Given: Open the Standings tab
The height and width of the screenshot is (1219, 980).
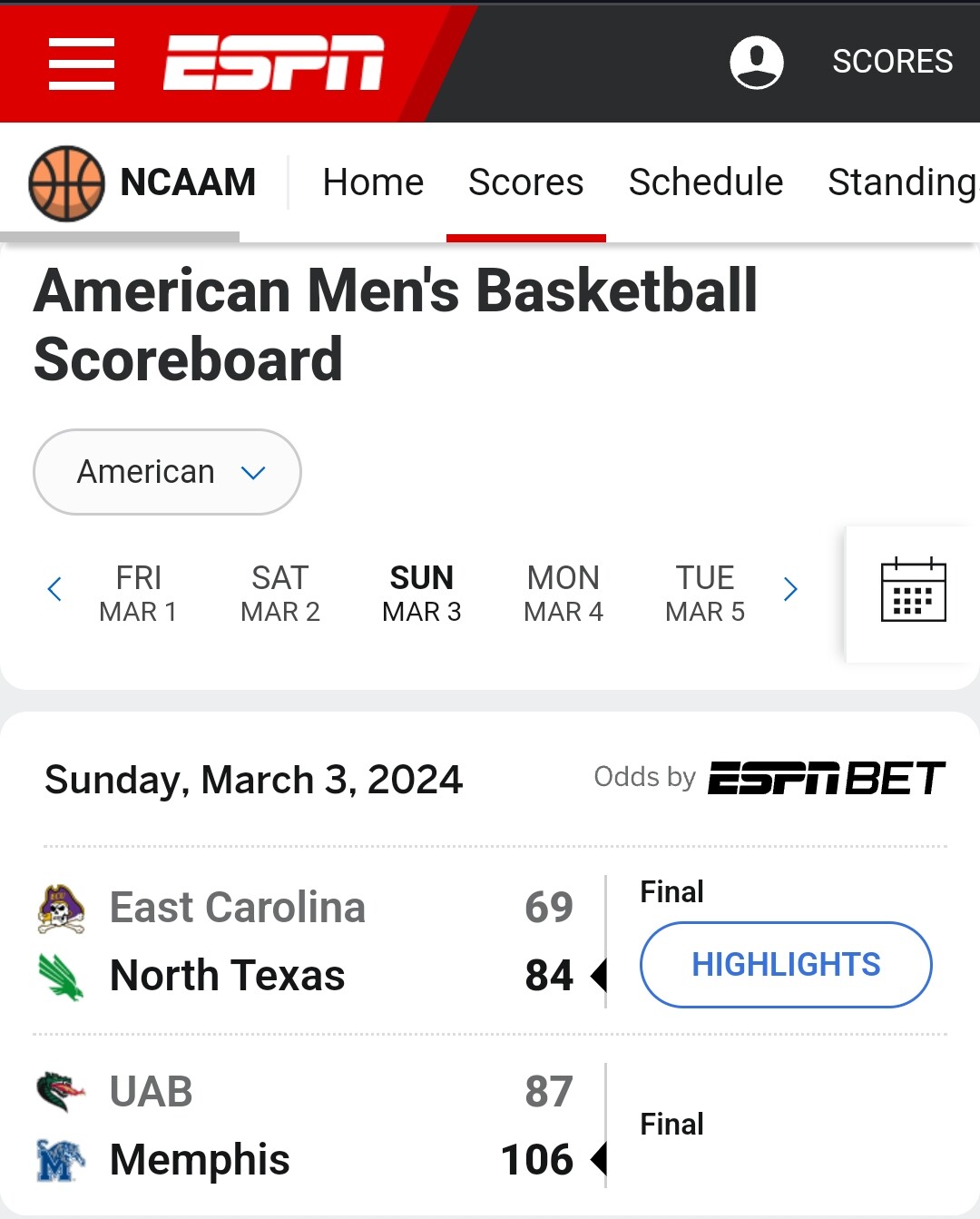Looking at the screenshot, I should pyautogui.click(x=904, y=182).
